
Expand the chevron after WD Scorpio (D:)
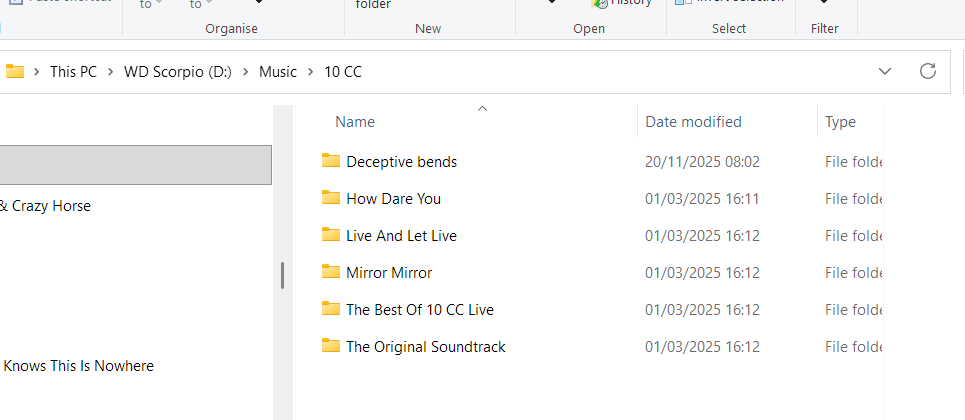tap(246, 72)
